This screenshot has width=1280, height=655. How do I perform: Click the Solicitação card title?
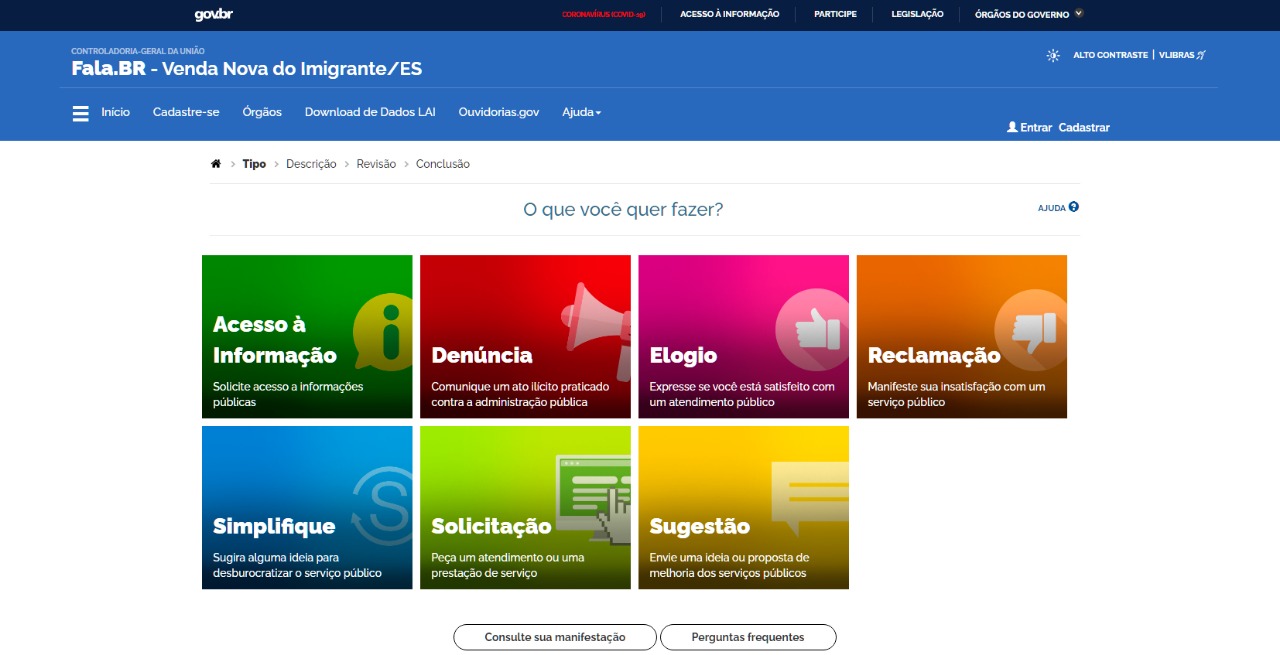491,526
